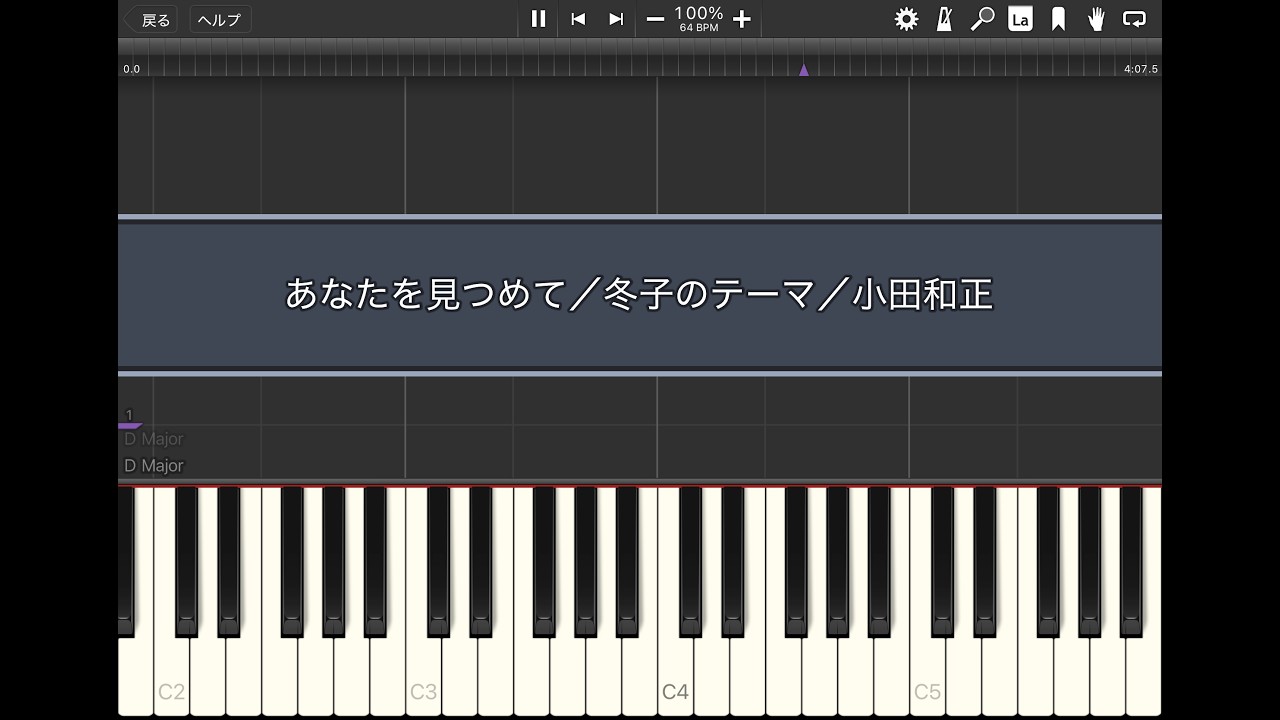
Task: Click the 100% 64 BPM tempo display
Action: click(x=699, y=19)
